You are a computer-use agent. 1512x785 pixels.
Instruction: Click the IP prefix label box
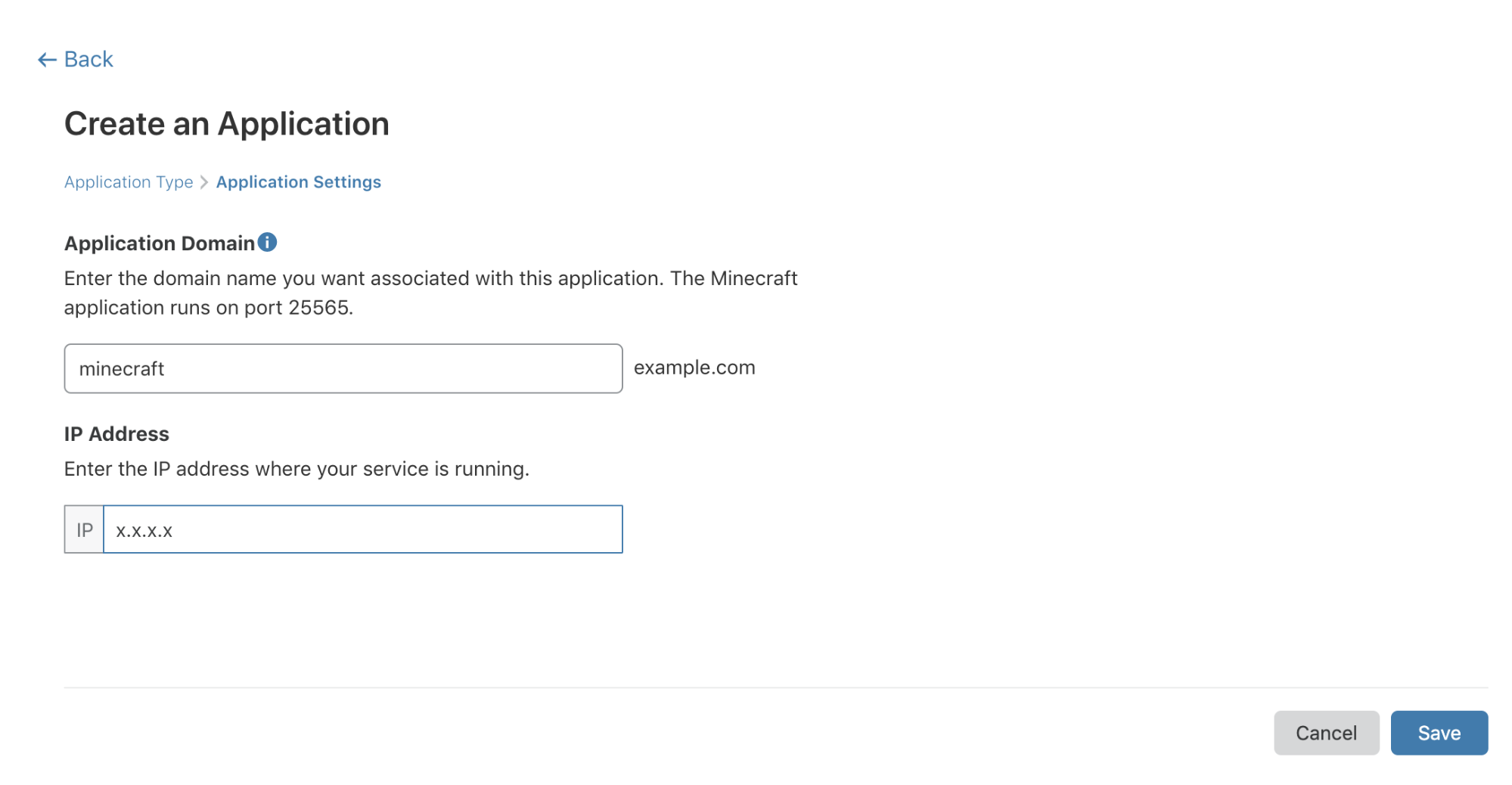tap(84, 529)
